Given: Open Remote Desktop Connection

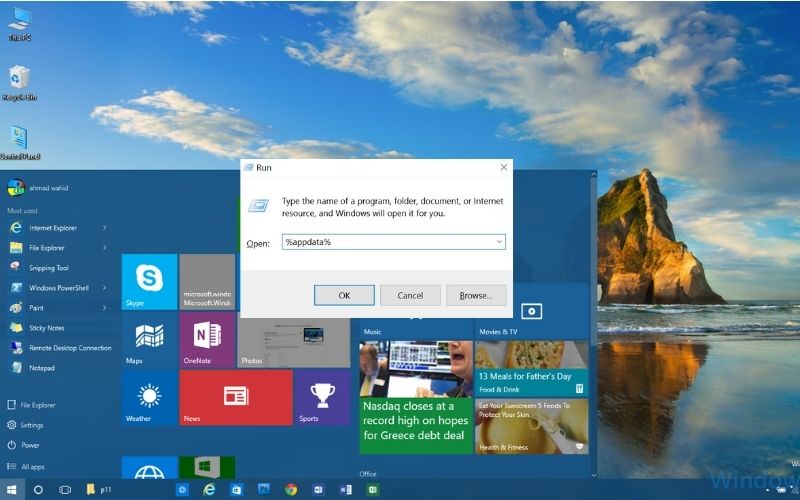Looking at the screenshot, I should pyautogui.click(x=70, y=348).
